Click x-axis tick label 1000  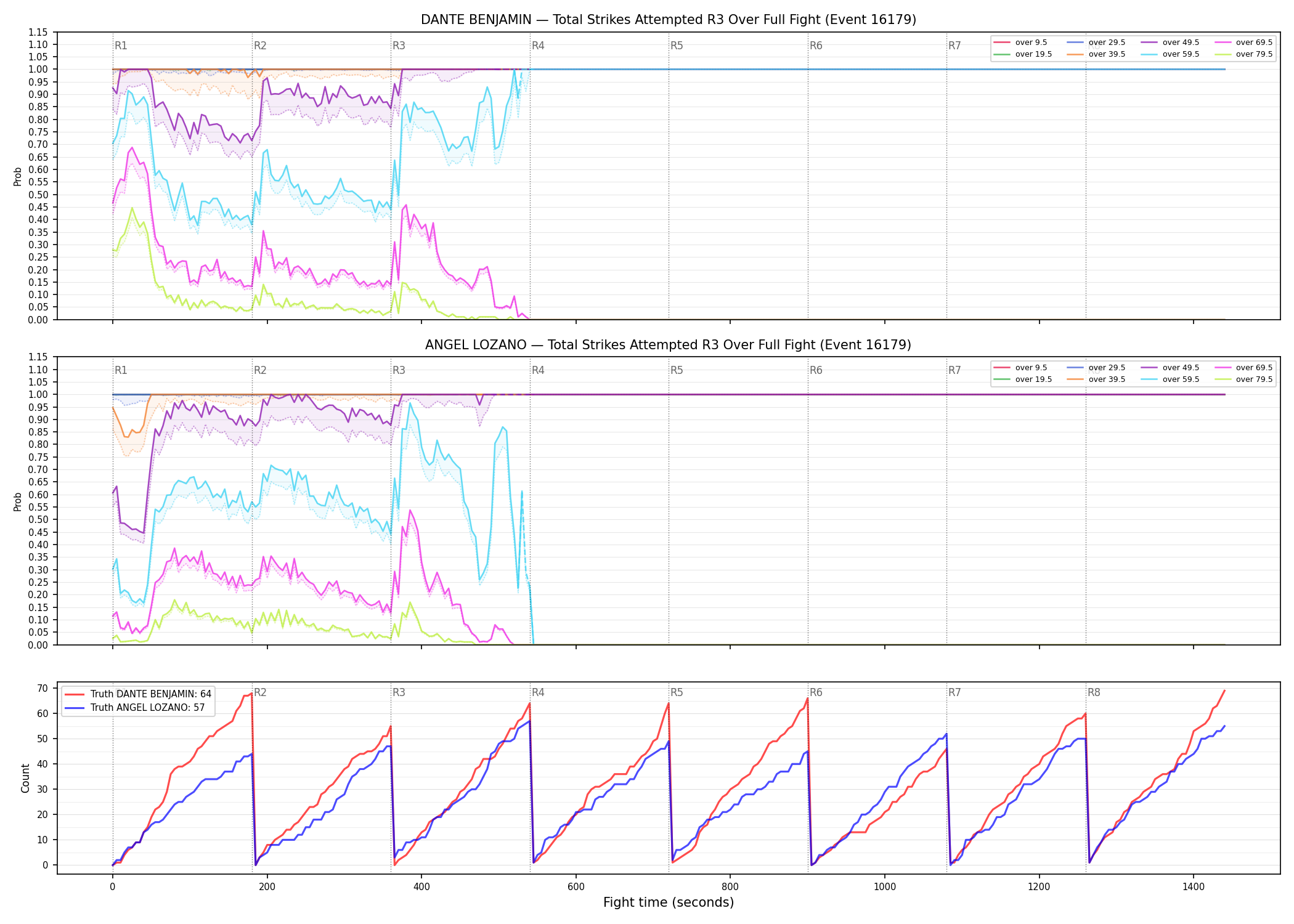click(x=885, y=887)
